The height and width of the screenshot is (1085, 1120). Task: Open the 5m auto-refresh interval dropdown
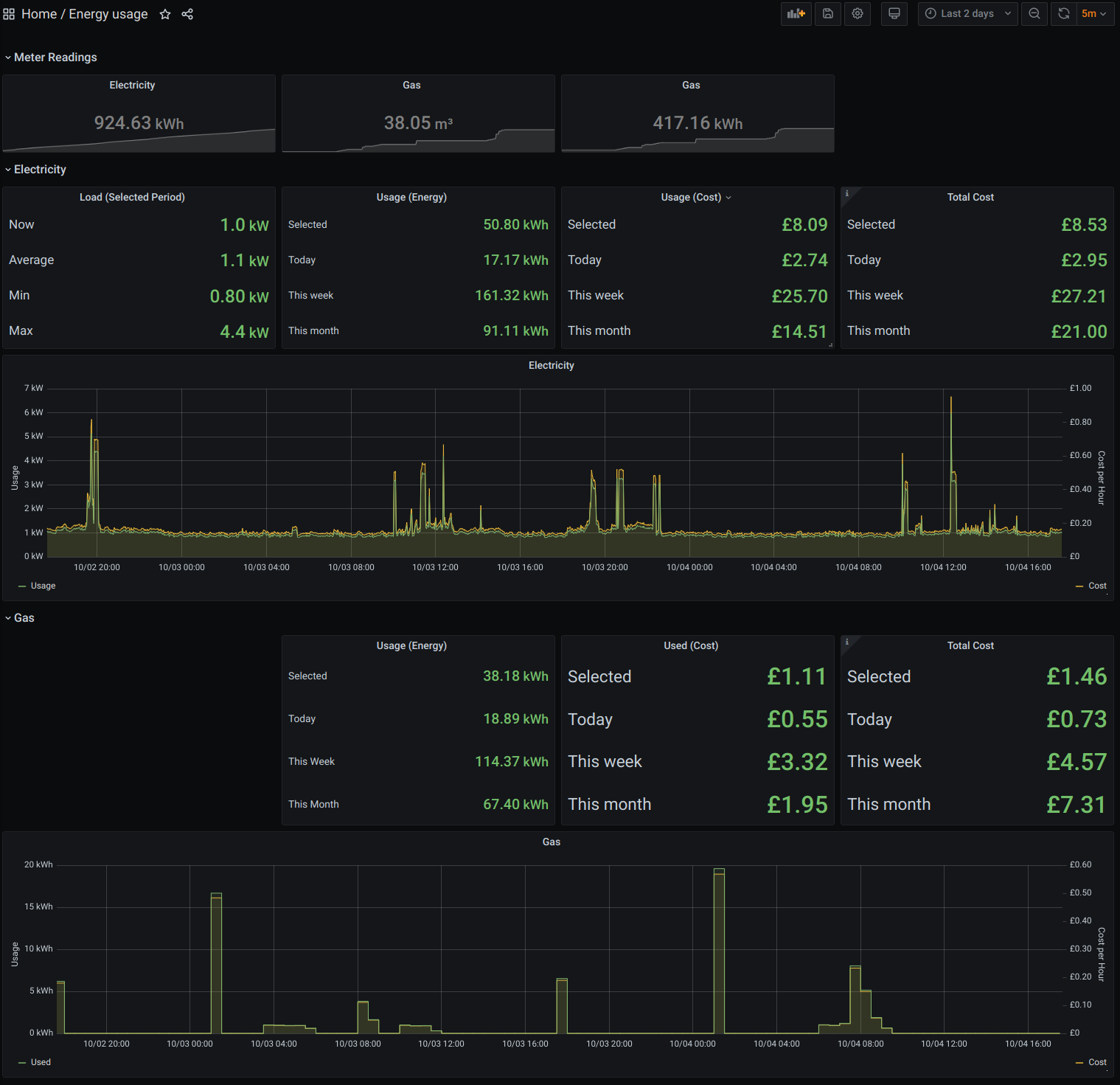(1095, 13)
